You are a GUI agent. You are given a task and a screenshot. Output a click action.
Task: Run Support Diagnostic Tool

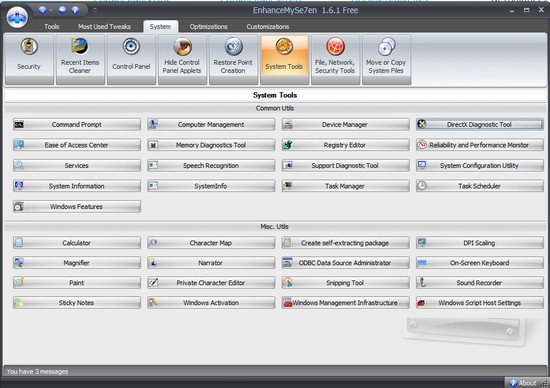[x=346, y=166]
